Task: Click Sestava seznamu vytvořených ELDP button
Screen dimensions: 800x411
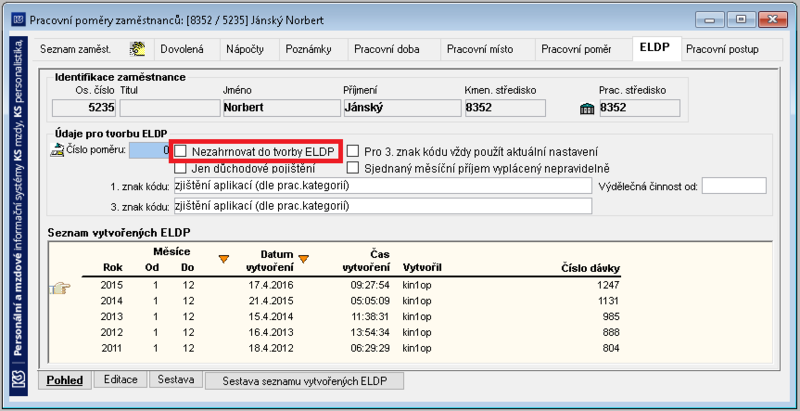Action: point(305,381)
